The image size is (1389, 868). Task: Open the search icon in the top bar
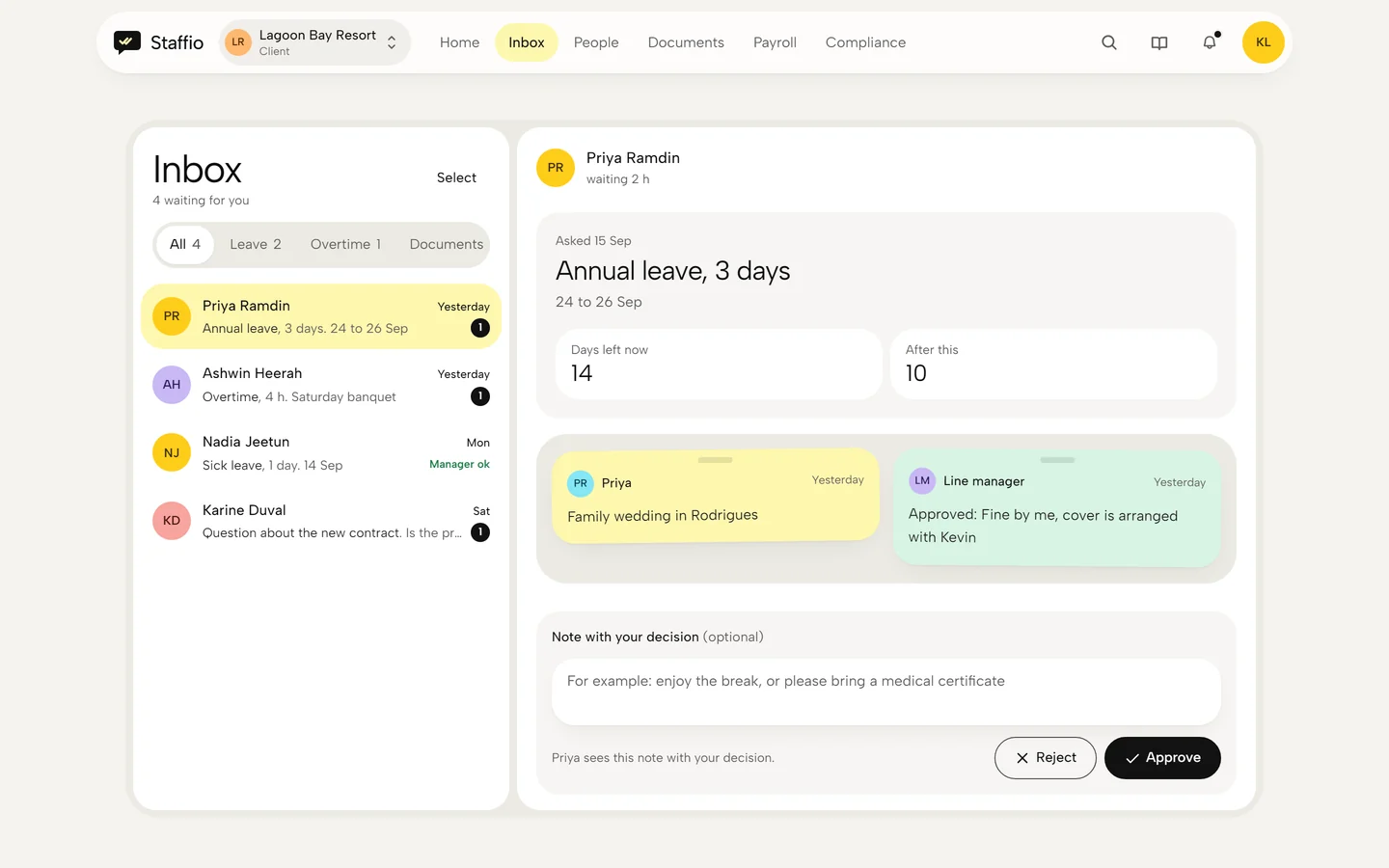tap(1109, 42)
